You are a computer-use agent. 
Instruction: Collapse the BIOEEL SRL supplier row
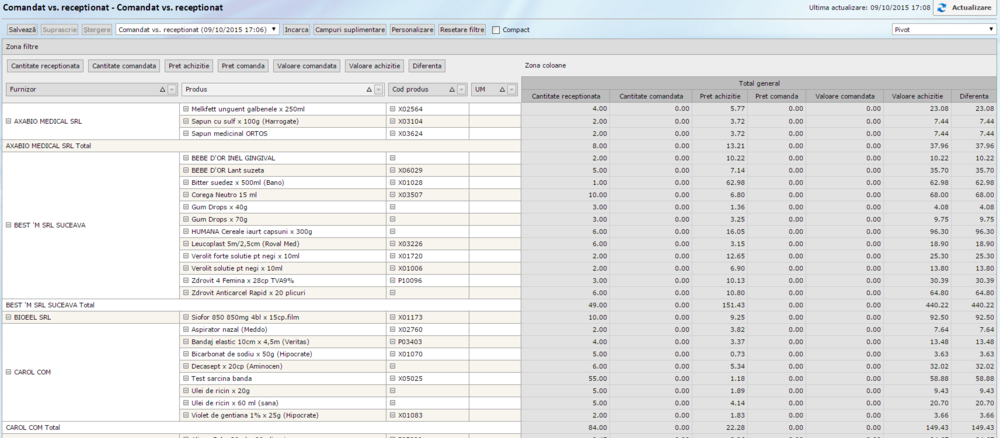tap(9, 317)
